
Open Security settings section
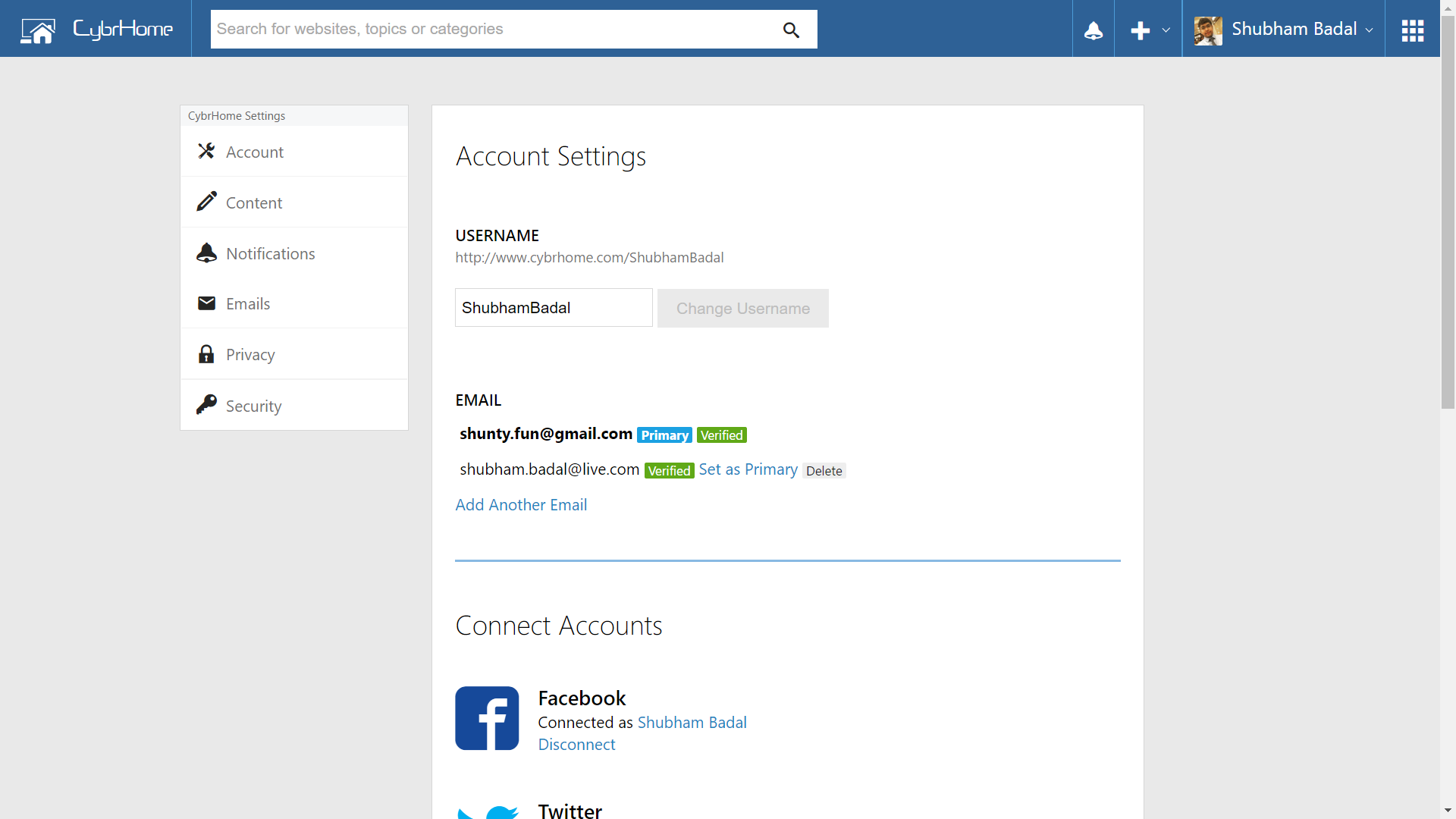coord(294,405)
